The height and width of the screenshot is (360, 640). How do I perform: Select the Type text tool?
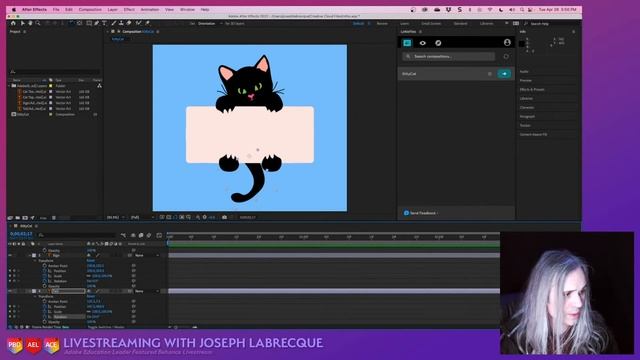pyautogui.click(x=104, y=23)
